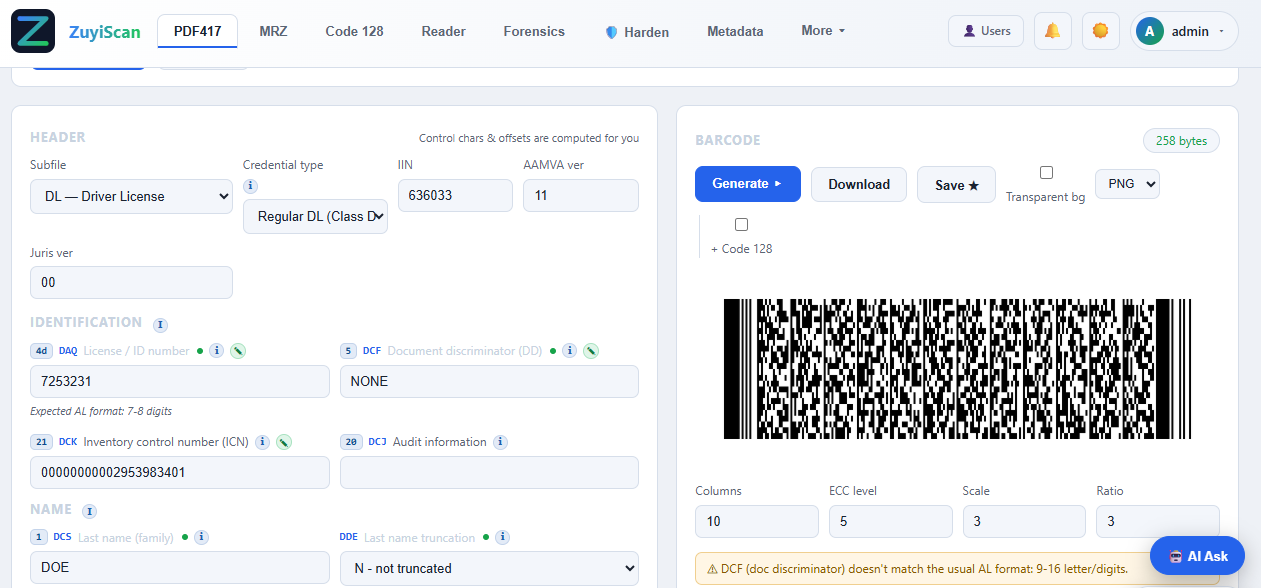Open the Code 128 tab
This screenshot has width=1261, height=588.
click(x=354, y=31)
